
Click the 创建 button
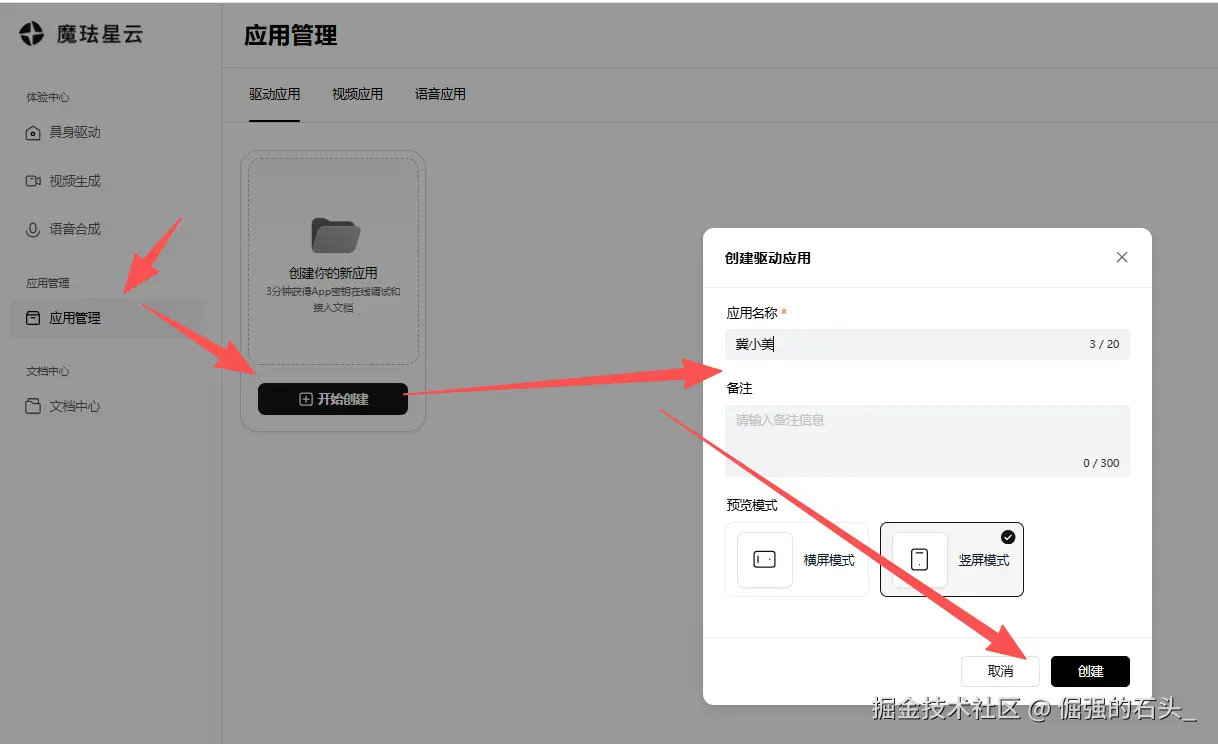(x=1090, y=671)
